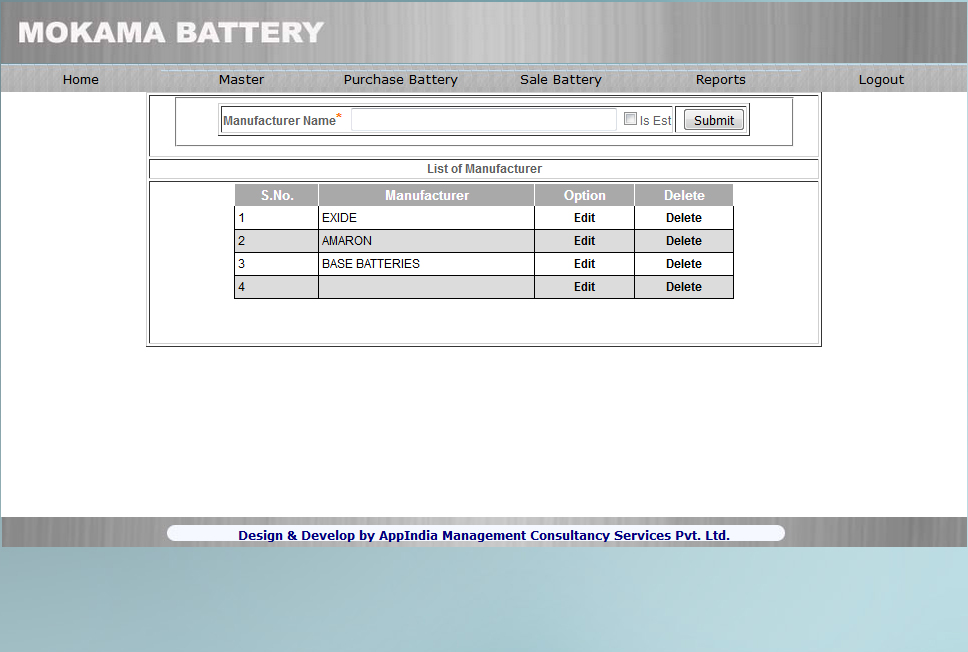Click the AppIndia Management Consultancy footer text

[x=484, y=535]
